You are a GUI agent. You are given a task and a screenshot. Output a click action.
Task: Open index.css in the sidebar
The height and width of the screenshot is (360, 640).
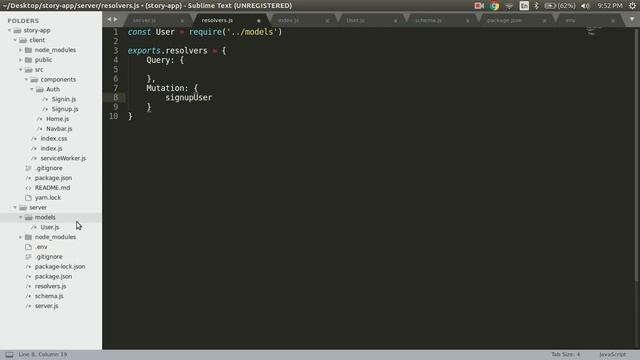point(54,138)
